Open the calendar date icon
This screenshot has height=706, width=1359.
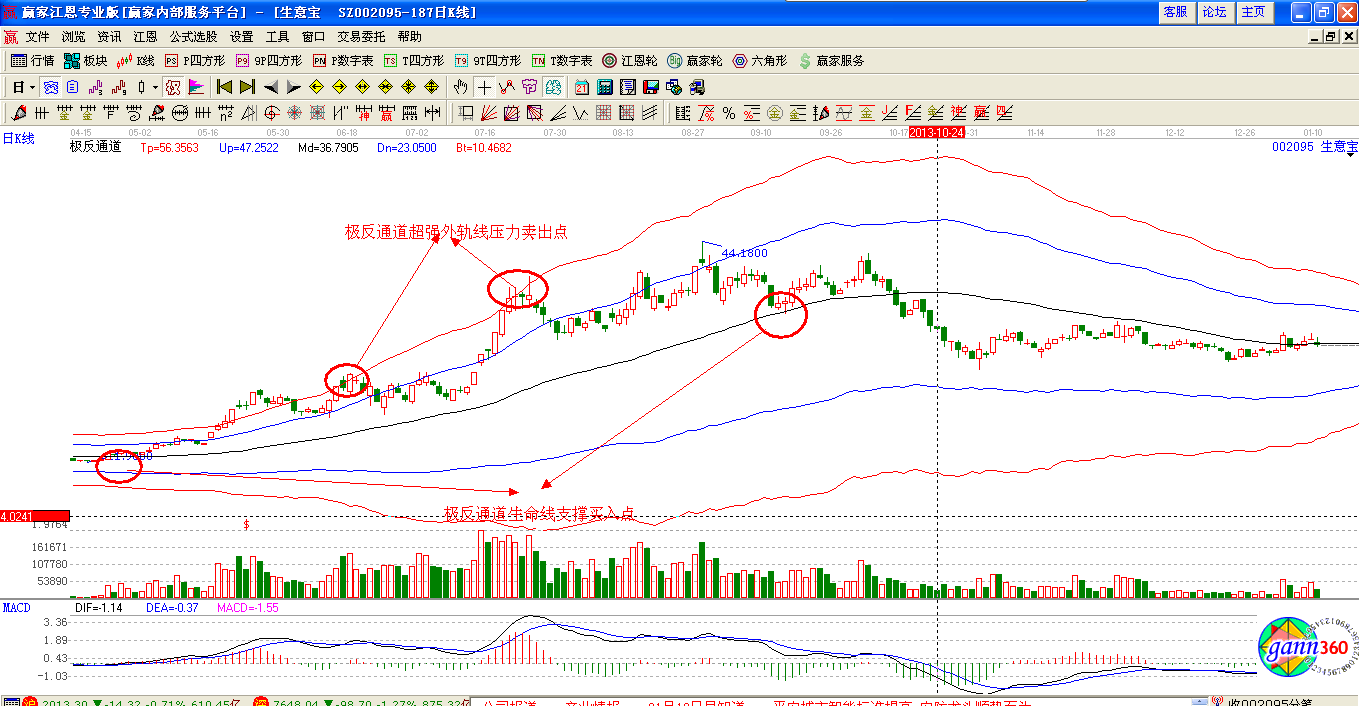click(581, 87)
